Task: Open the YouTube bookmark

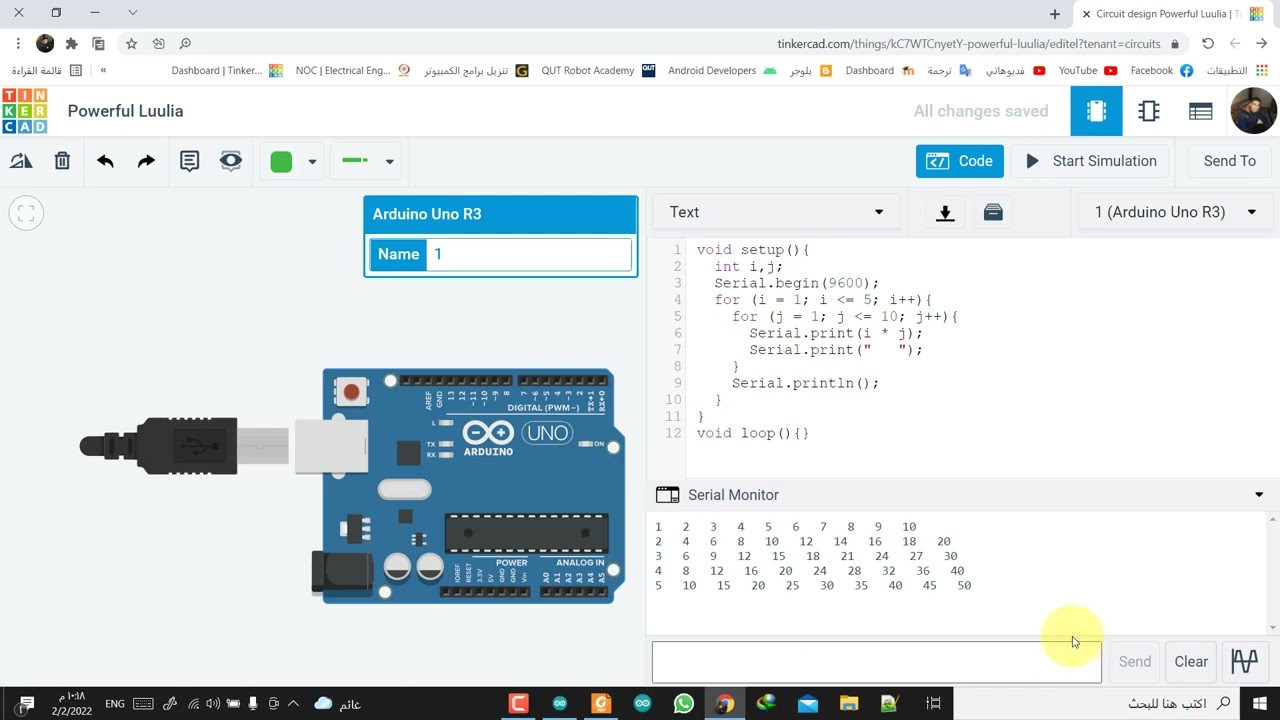Action: [1088, 71]
